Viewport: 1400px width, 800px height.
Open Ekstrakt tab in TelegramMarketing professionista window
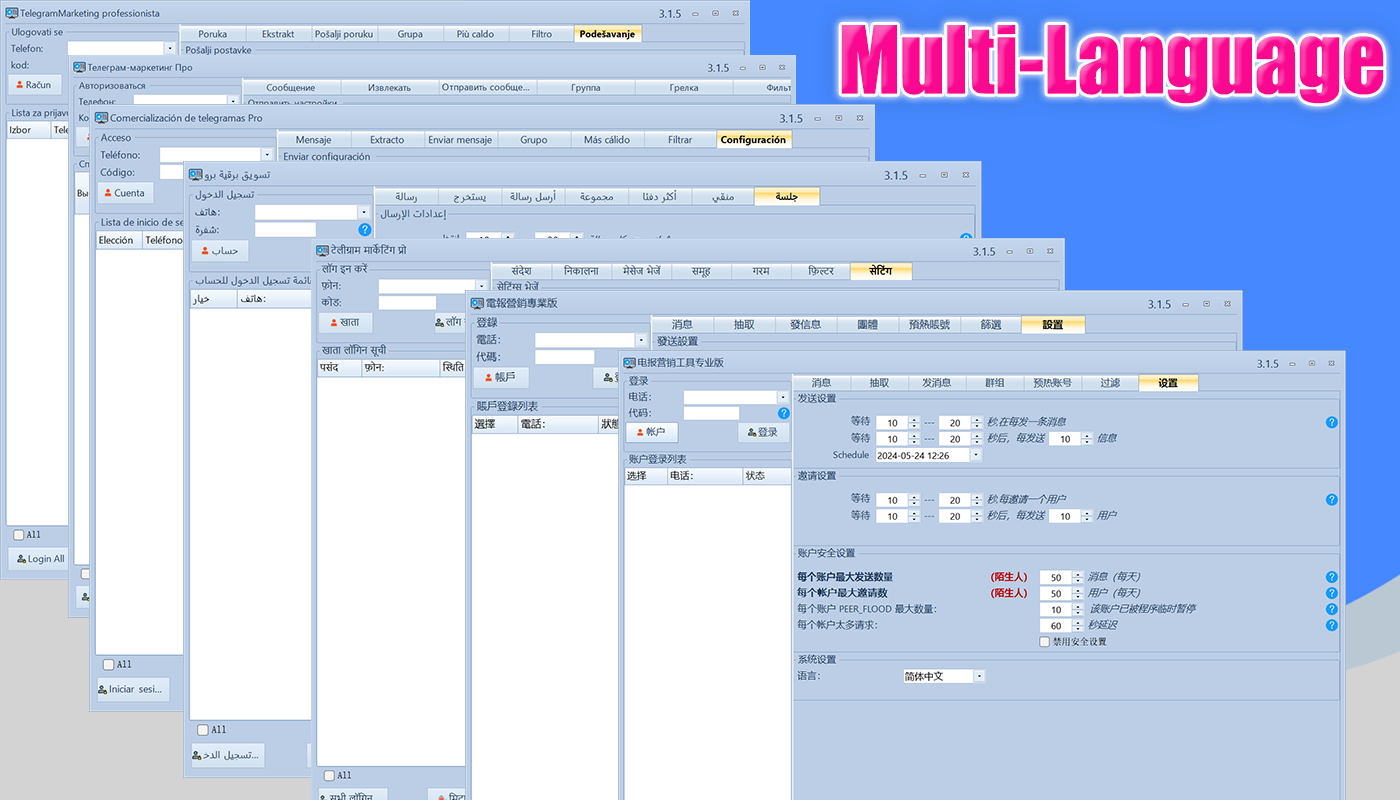coord(278,34)
